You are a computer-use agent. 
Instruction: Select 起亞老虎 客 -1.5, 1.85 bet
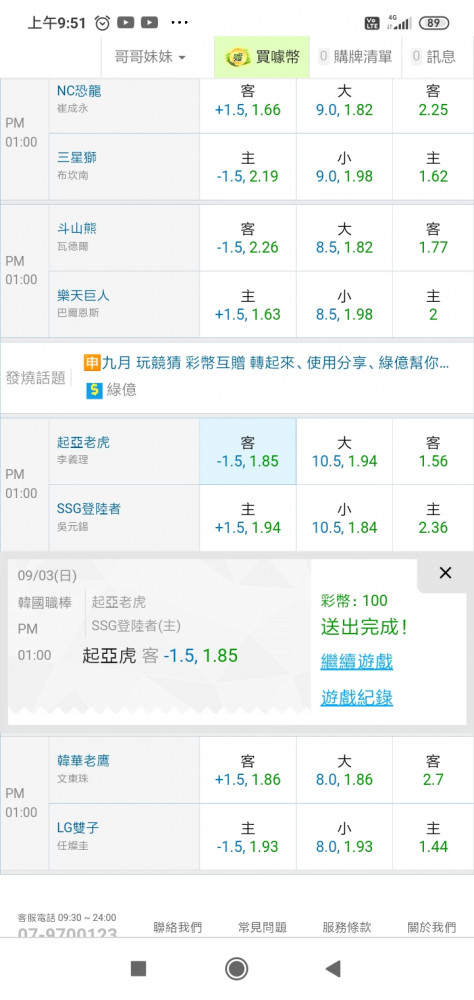click(248, 452)
